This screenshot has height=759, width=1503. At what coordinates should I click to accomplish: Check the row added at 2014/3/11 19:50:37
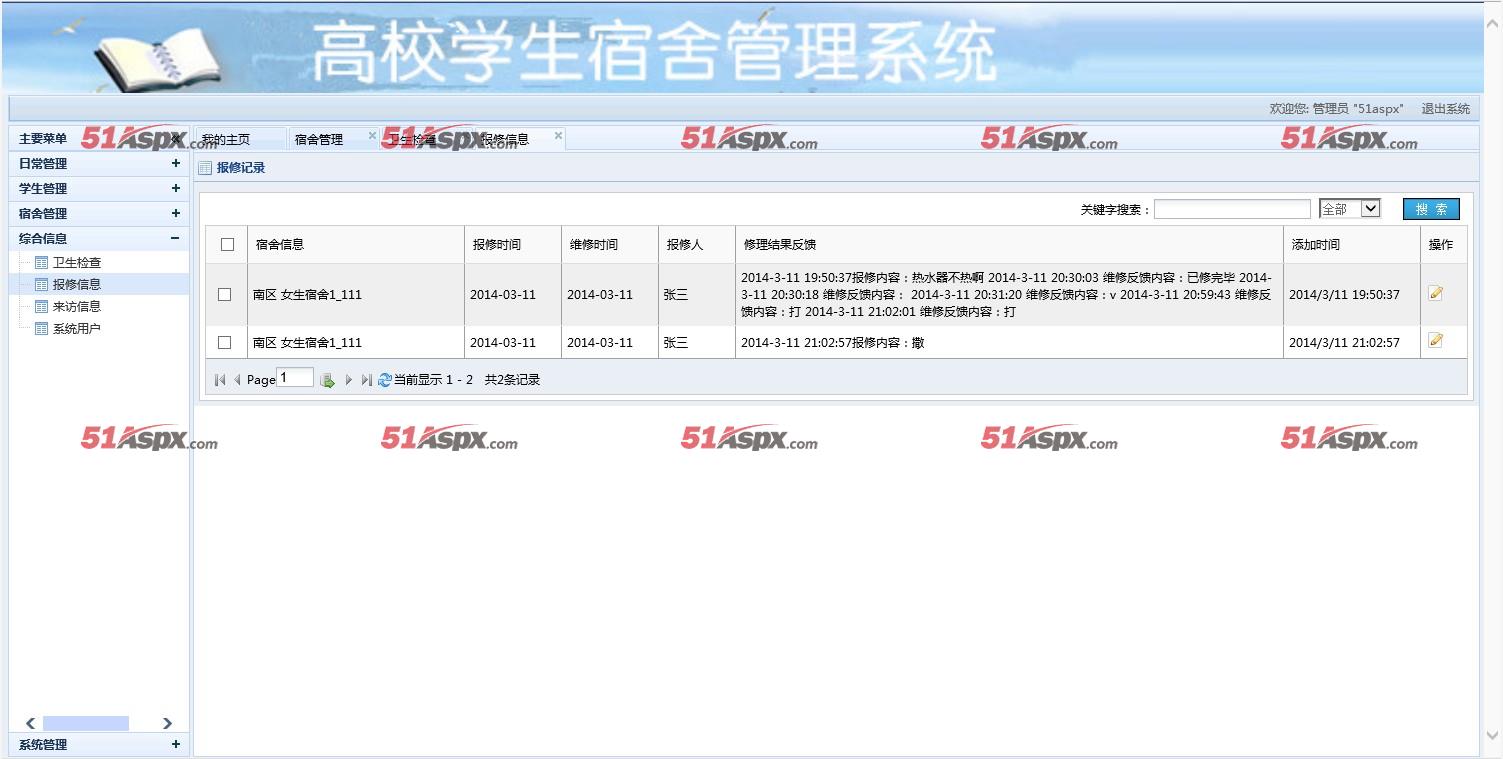click(224, 295)
